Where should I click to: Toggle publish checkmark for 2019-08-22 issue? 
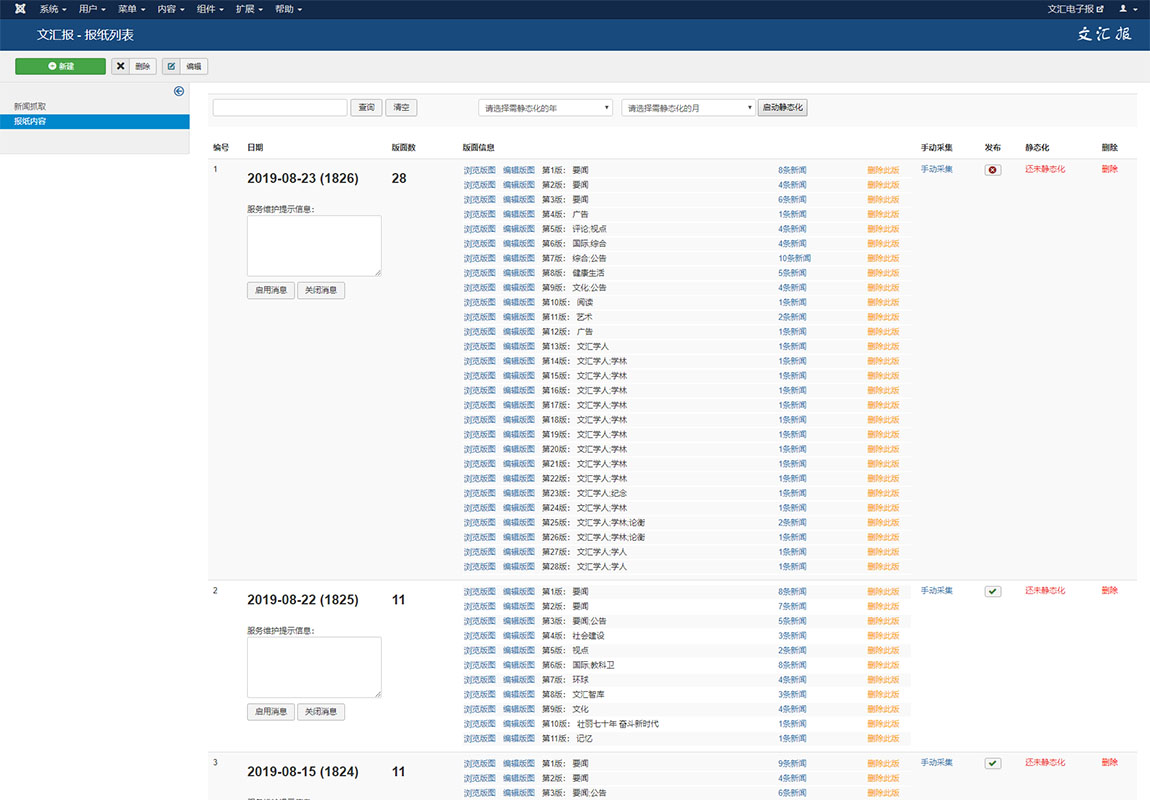tap(992, 591)
